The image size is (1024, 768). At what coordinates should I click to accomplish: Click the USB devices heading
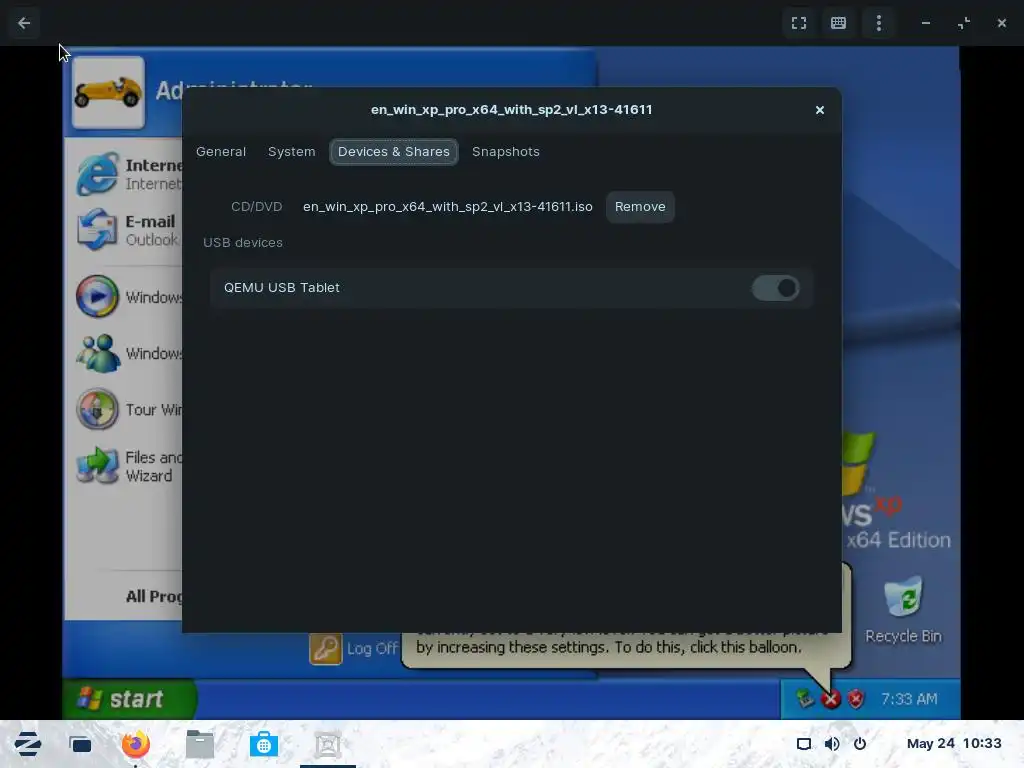coord(243,242)
